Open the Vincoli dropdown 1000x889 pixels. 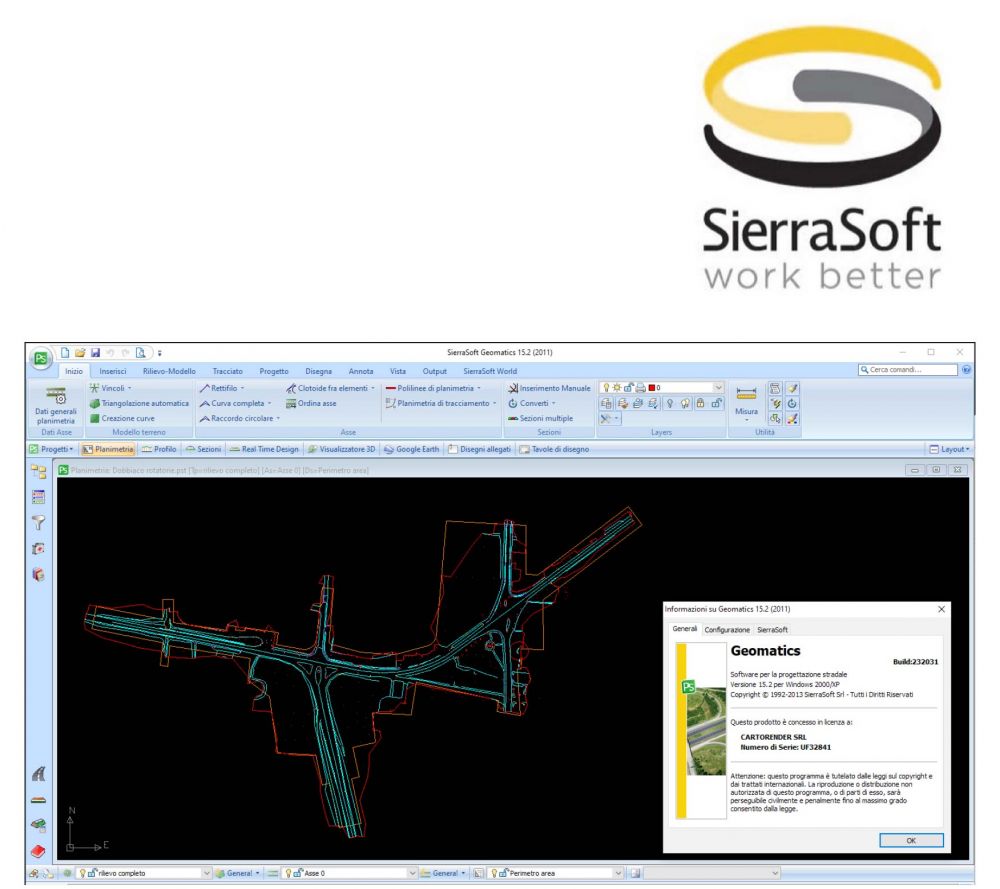[x=110, y=388]
